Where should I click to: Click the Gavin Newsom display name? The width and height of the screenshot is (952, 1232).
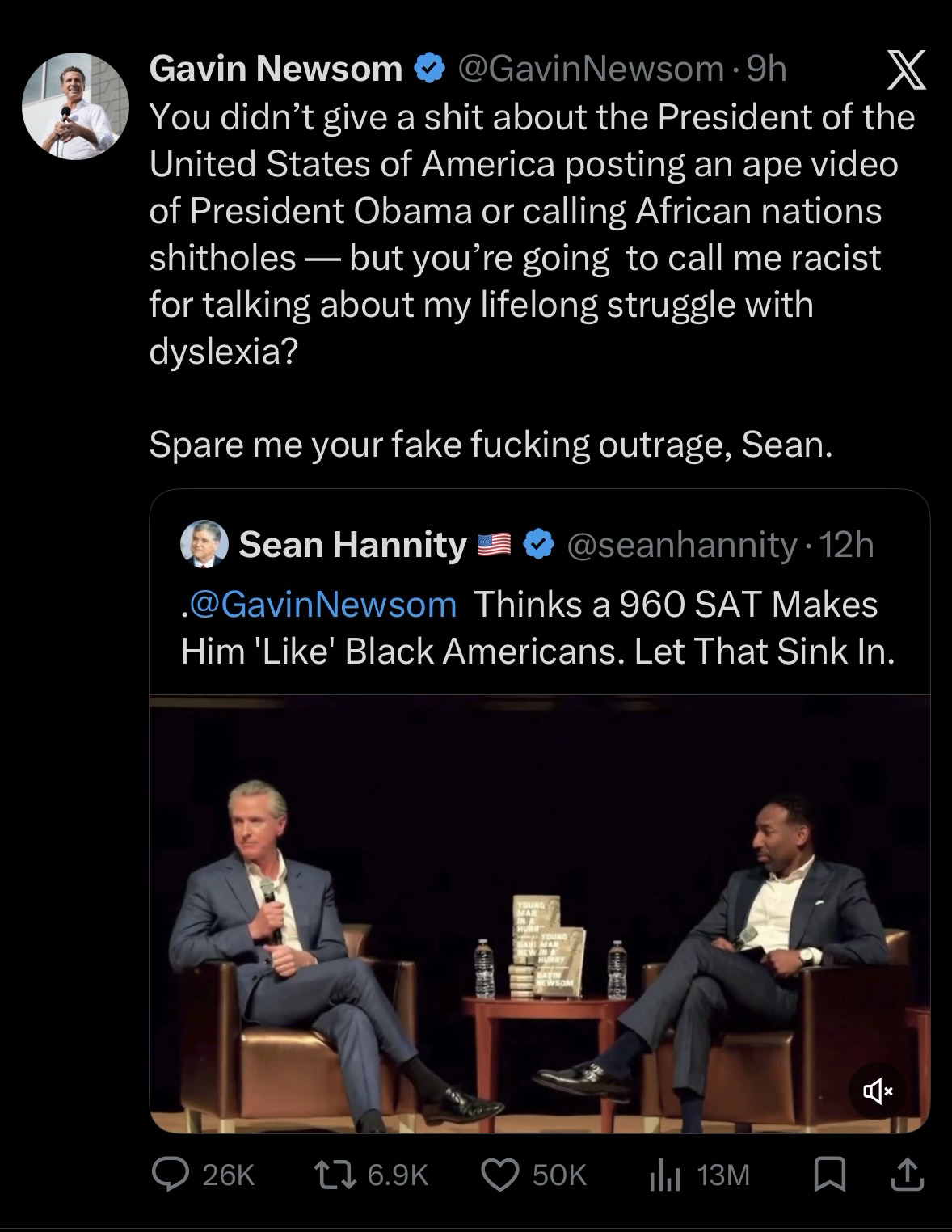point(276,70)
